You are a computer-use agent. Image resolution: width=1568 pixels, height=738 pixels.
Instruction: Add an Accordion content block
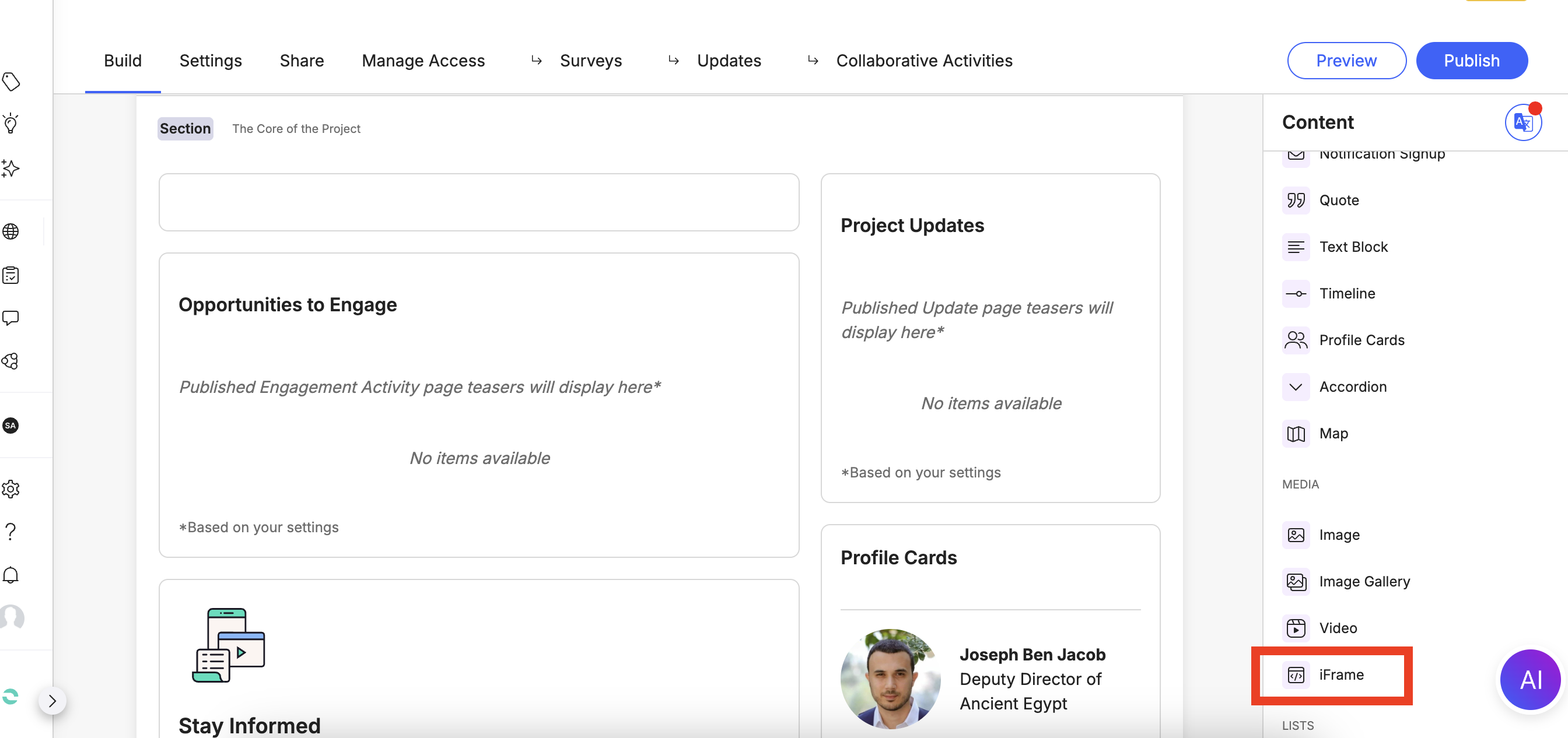[1353, 387]
